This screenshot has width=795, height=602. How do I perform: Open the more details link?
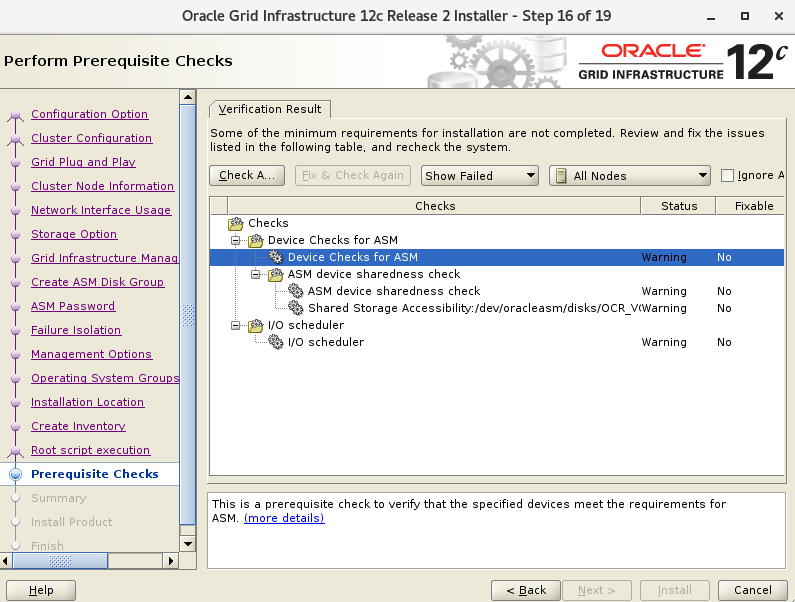(x=284, y=518)
